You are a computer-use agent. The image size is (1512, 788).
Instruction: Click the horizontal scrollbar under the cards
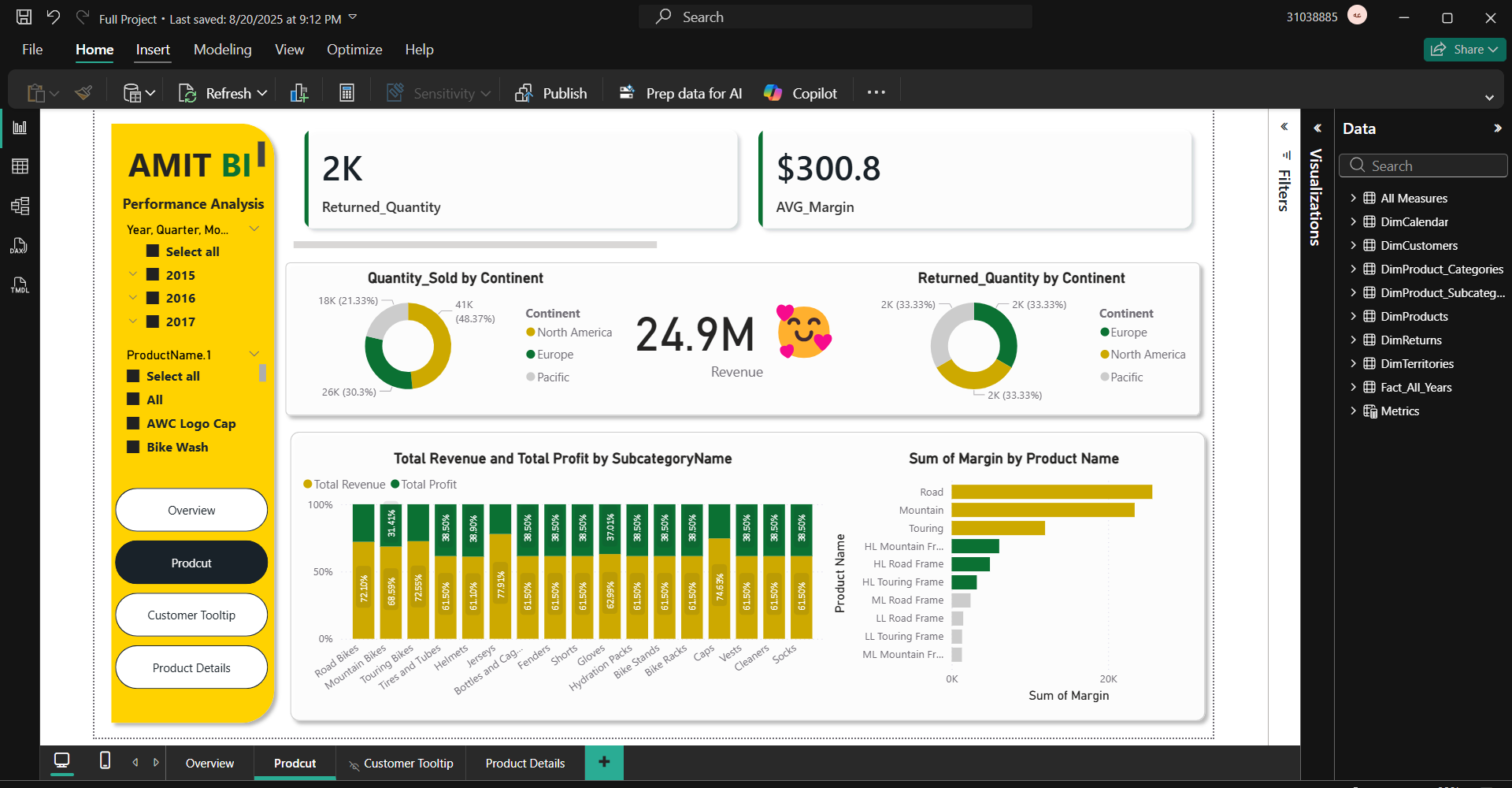(475, 245)
